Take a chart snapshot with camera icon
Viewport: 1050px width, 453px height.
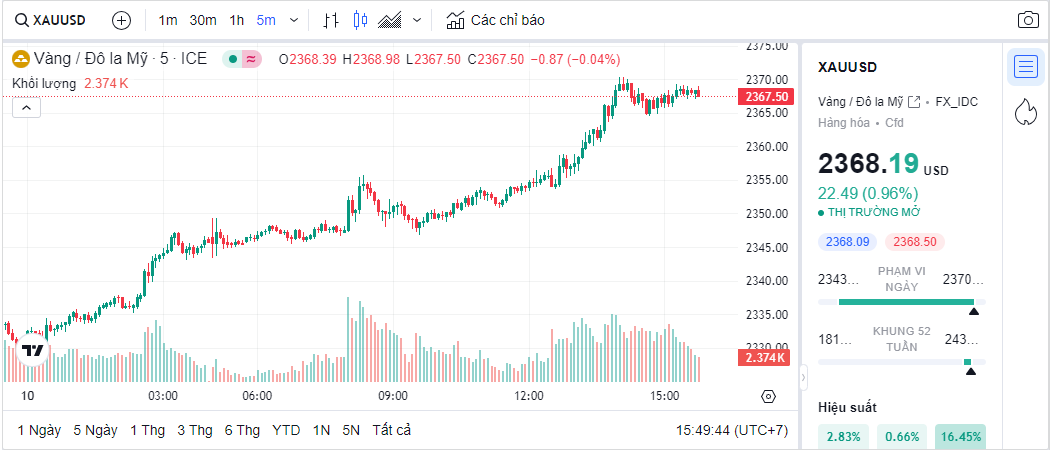point(1028,20)
